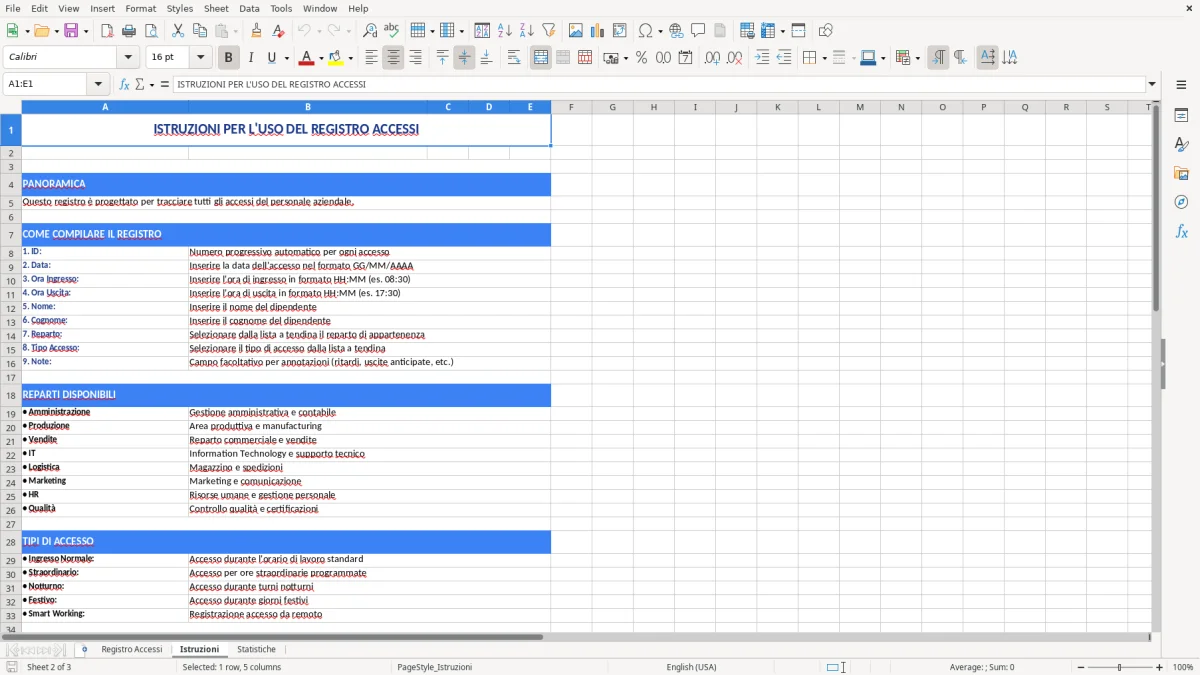This screenshot has height=675, width=1200.
Task: Switch to the Statistiche sheet tab
Action: 257,649
